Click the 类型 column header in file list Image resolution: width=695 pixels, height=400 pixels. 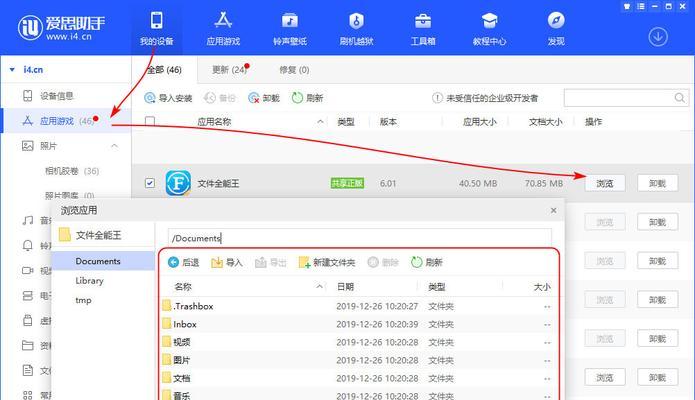(437, 287)
